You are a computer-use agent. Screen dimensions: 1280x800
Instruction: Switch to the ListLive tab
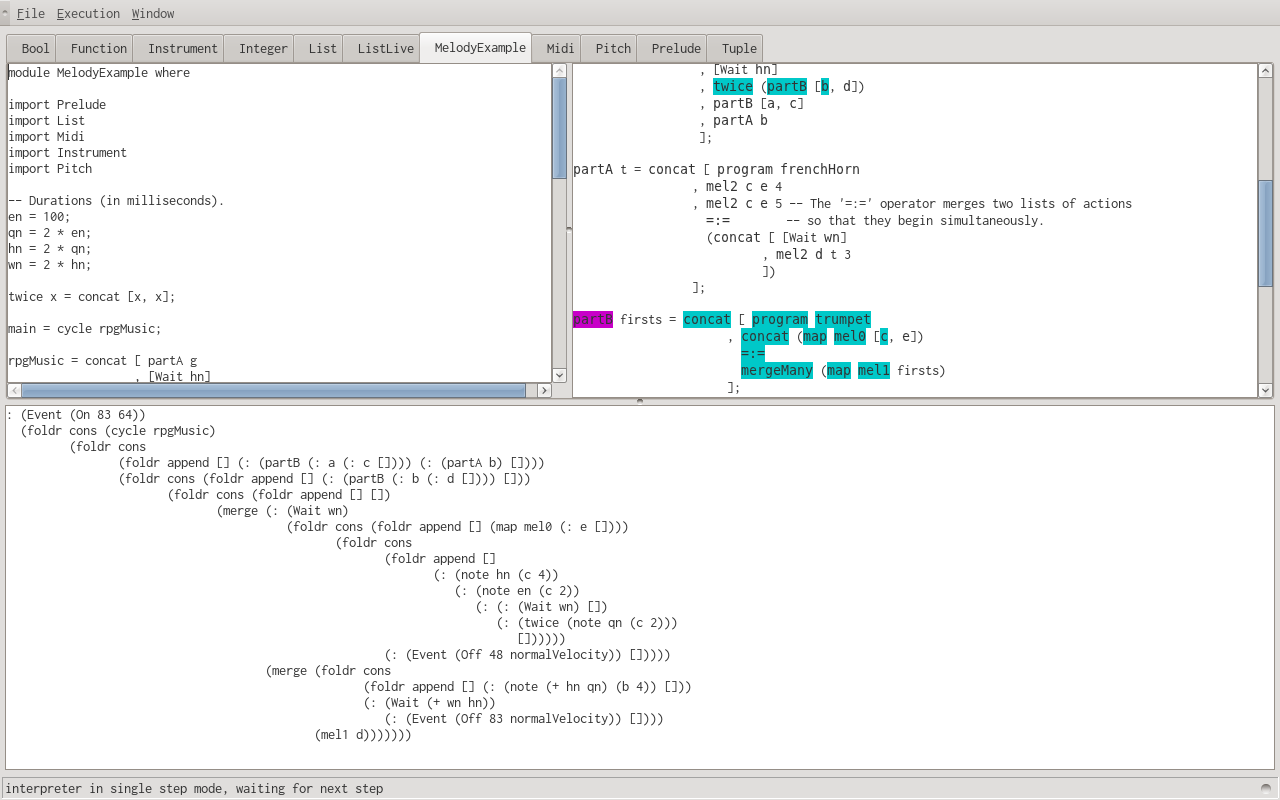pos(385,48)
